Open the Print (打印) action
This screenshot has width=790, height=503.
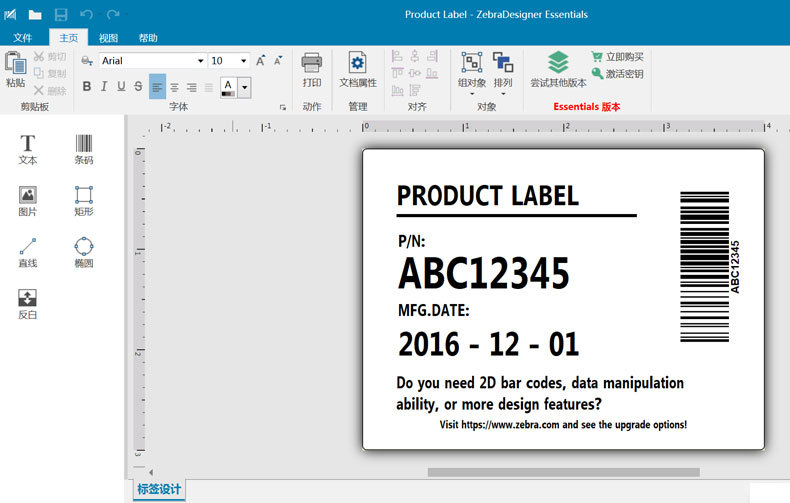[x=311, y=70]
